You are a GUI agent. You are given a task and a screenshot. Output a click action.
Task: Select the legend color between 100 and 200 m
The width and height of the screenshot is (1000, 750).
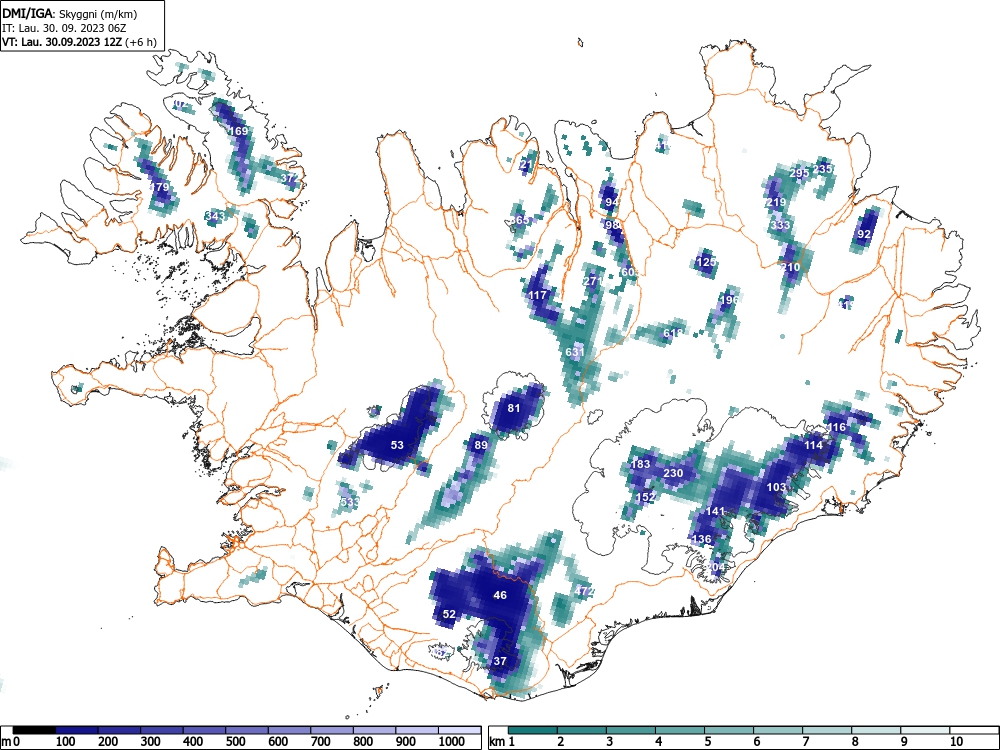click(77, 730)
